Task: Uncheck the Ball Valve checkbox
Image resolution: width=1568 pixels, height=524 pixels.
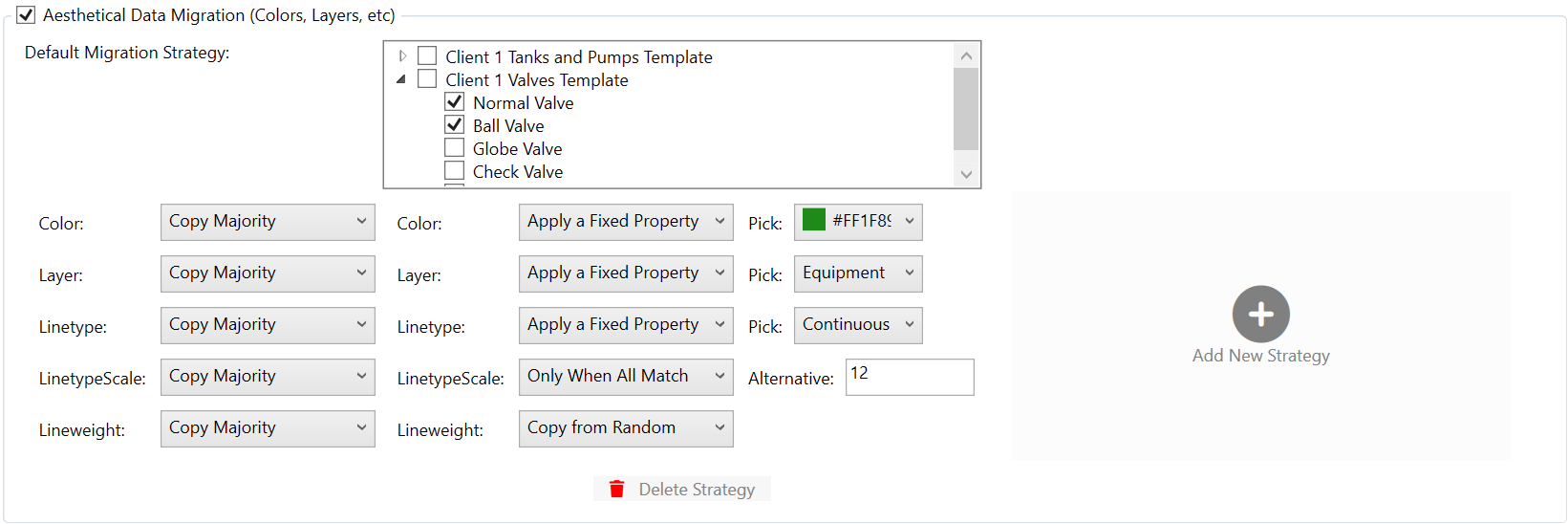Action: click(455, 124)
